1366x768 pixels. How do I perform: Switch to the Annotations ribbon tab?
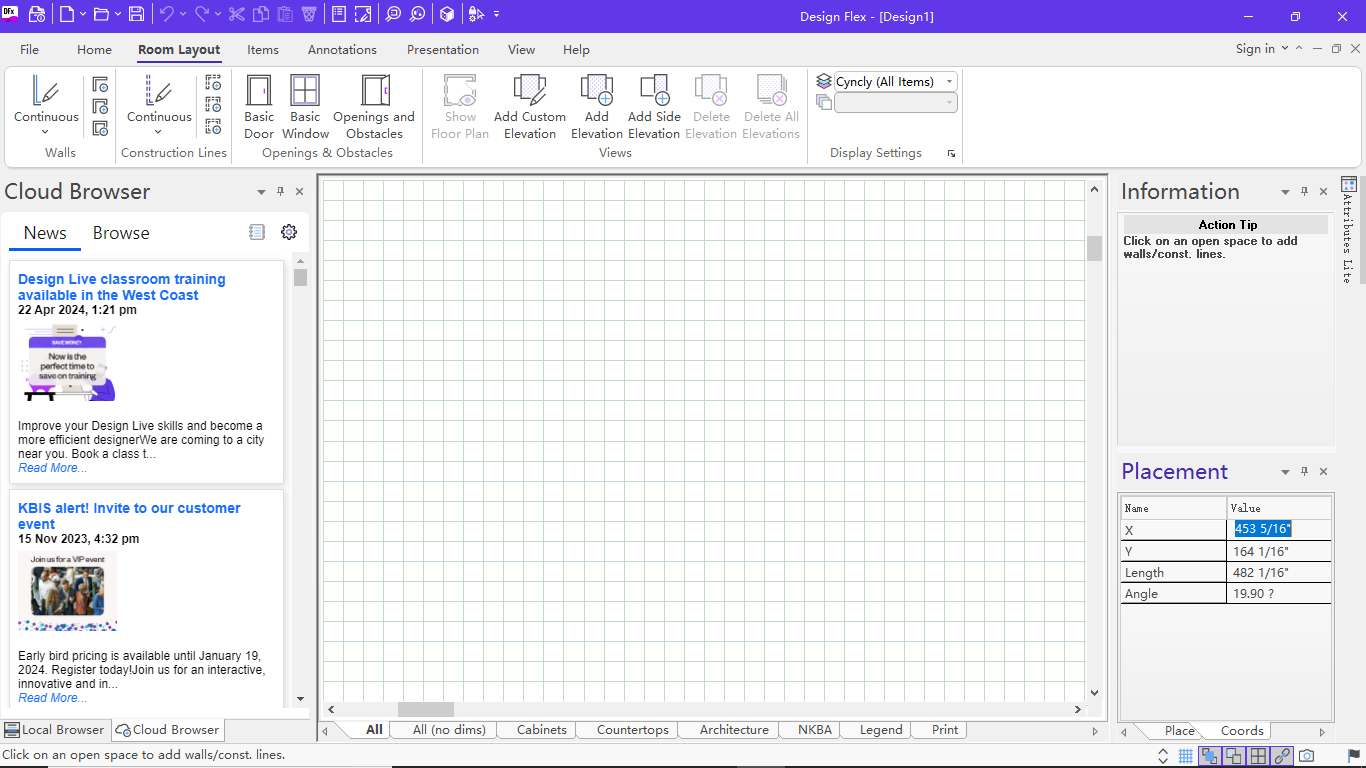pos(342,50)
